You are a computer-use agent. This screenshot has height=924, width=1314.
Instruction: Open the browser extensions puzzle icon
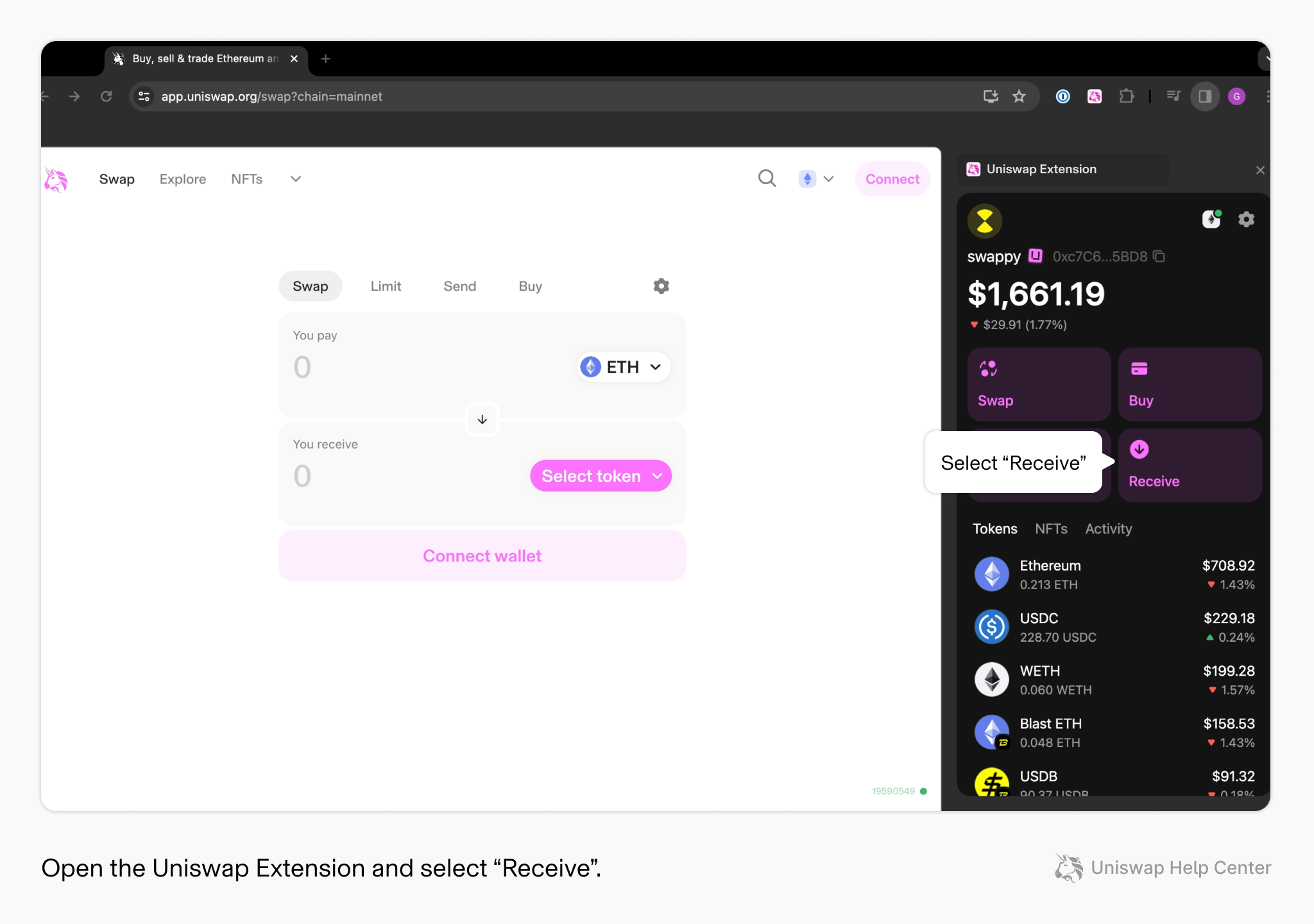[x=1126, y=96]
